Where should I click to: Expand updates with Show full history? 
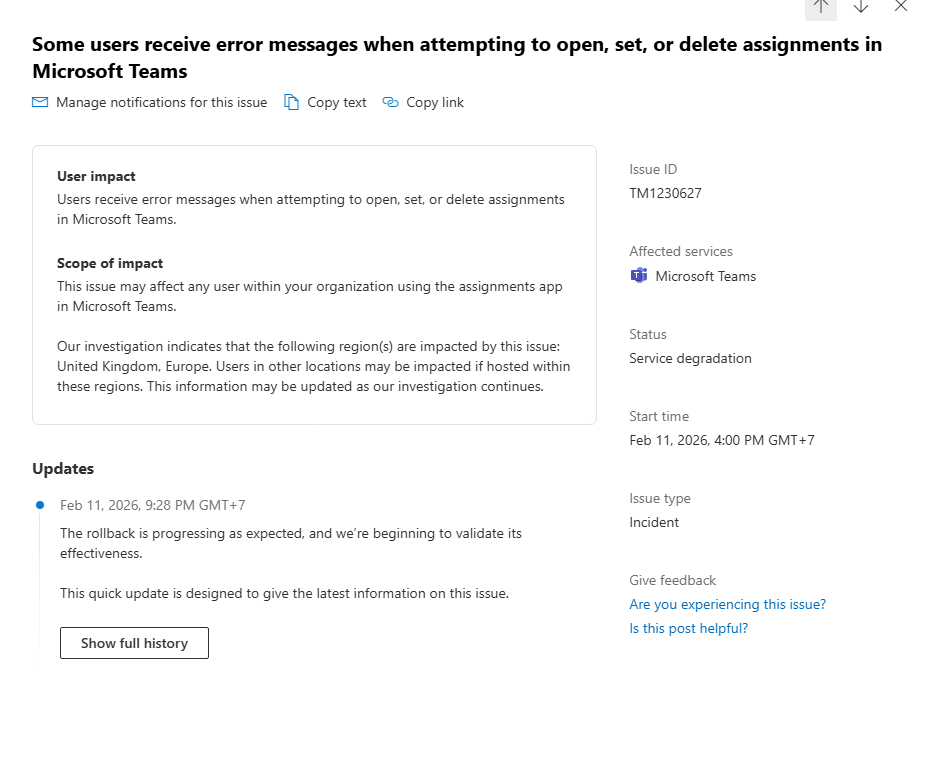point(134,643)
